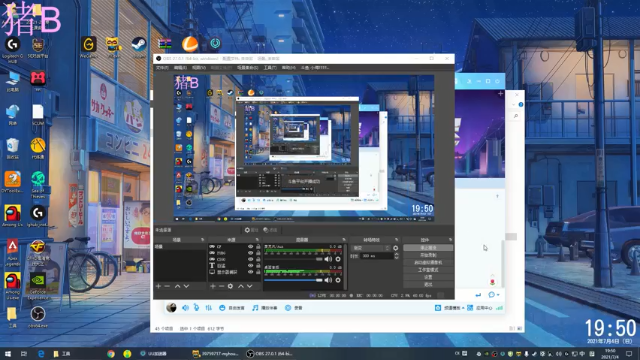Mute the Desktop Audio speaker icon
Image resolution: width=640 pixels, height=360 pixels.
328,280
